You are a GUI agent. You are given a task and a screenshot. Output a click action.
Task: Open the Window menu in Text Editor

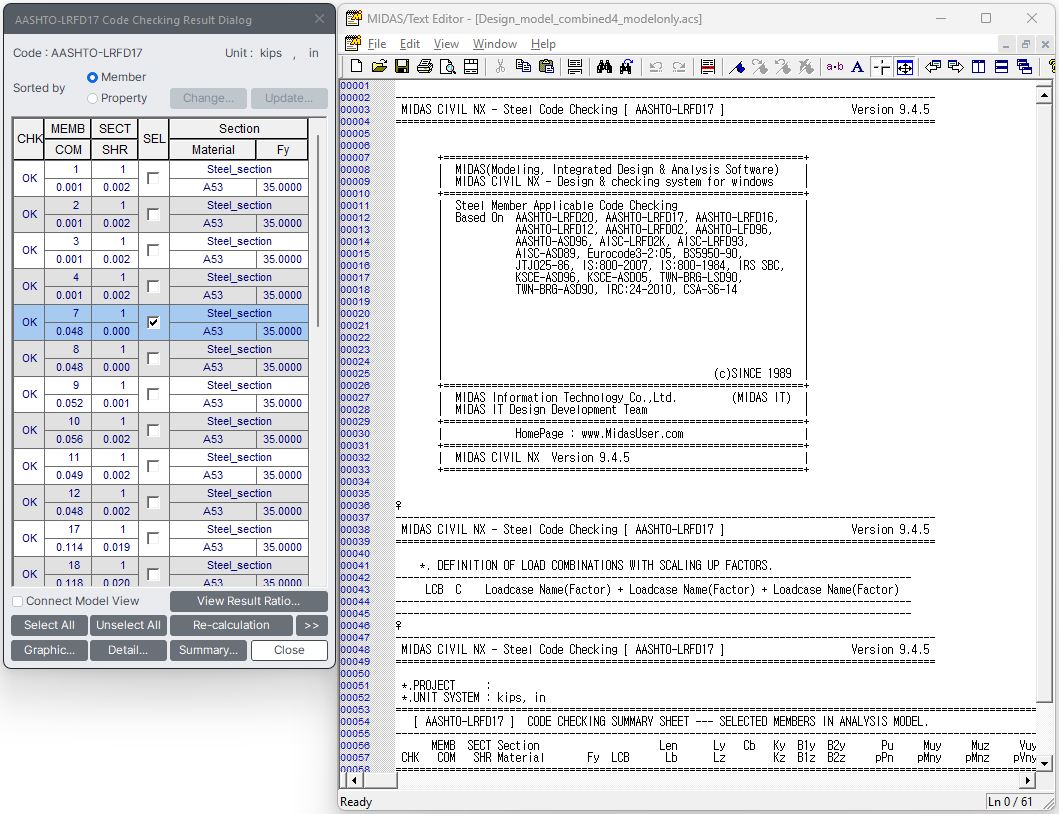[x=494, y=44]
